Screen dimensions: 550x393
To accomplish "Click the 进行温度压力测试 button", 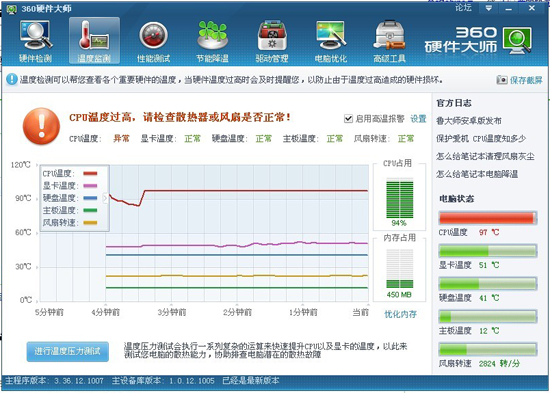I will pos(68,351).
